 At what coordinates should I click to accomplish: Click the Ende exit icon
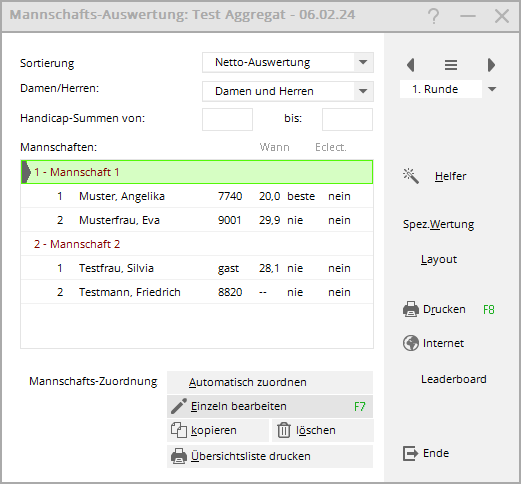point(410,453)
